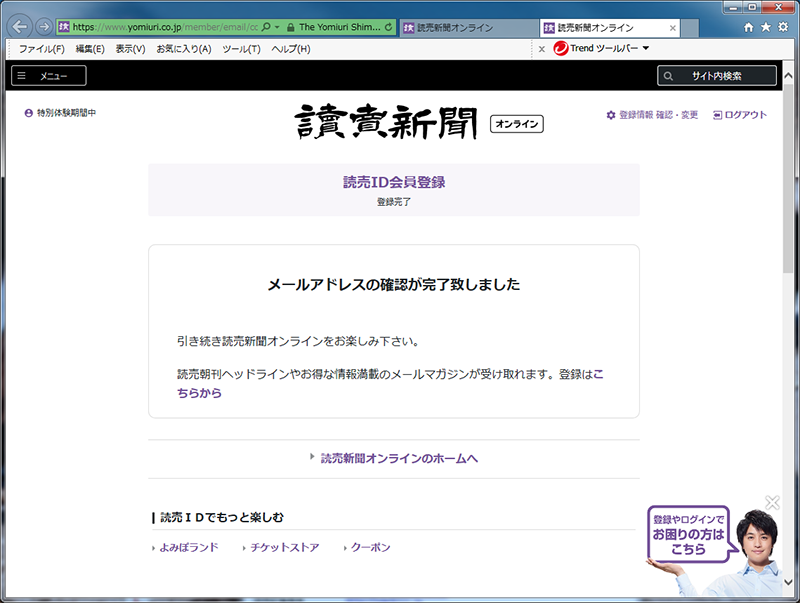The width and height of the screenshot is (800, 603).
Task: Click the 特別体験期間中 user status
Action: (60, 113)
